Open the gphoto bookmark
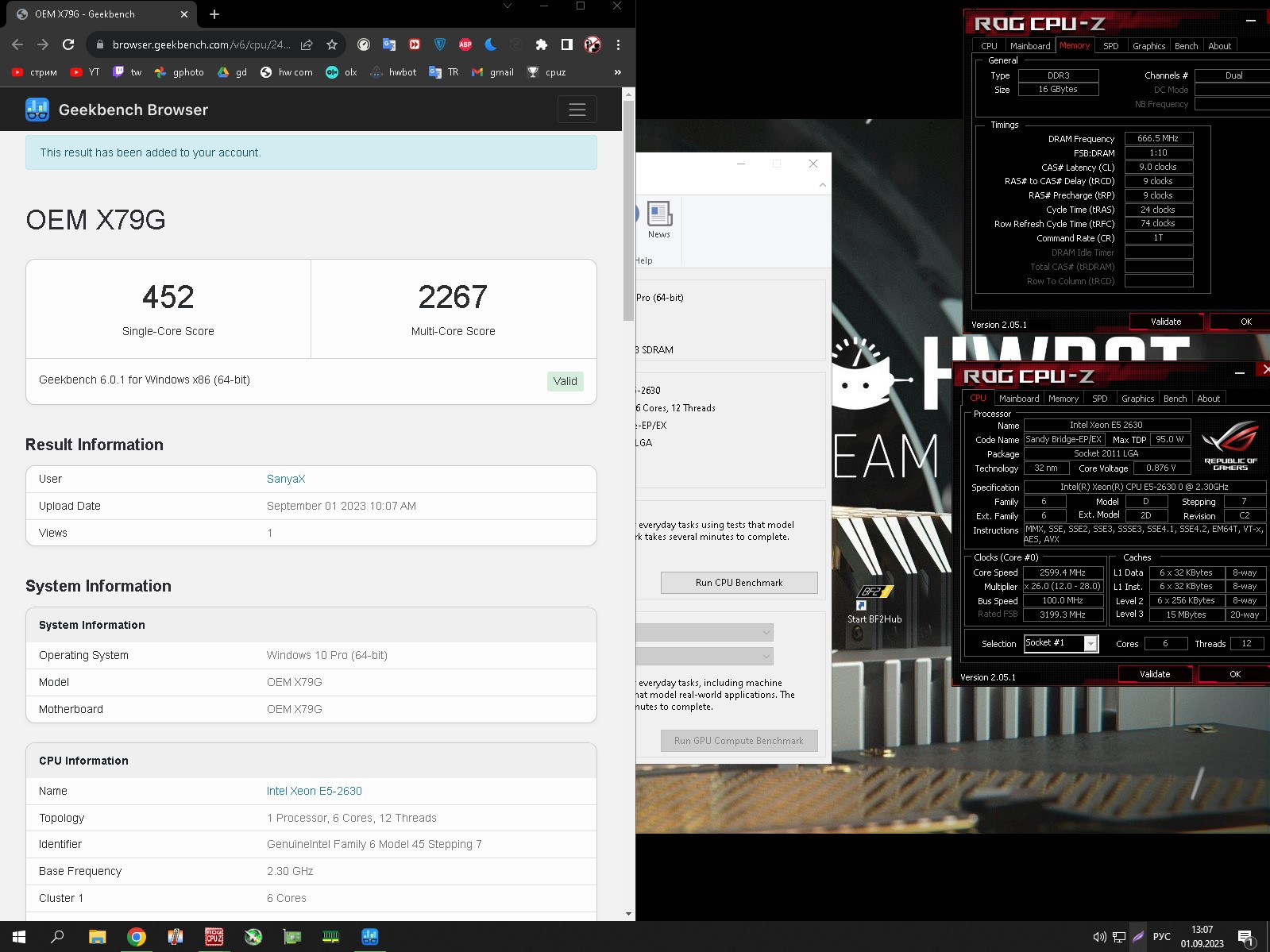The width and height of the screenshot is (1270, 952). (179, 71)
